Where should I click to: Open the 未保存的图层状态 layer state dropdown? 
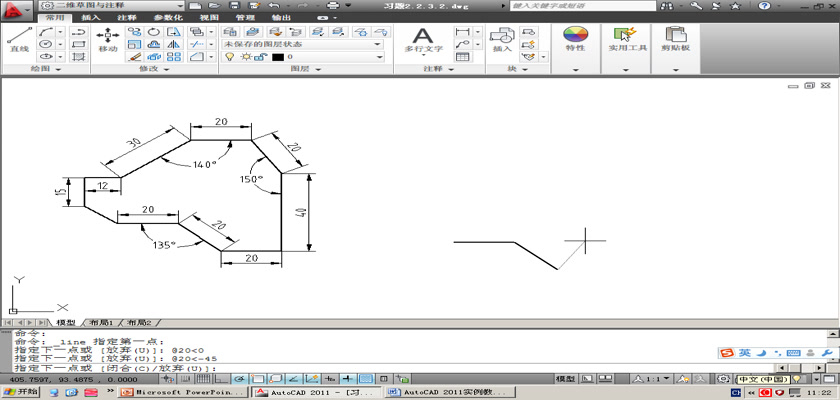pyautogui.click(x=303, y=44)
